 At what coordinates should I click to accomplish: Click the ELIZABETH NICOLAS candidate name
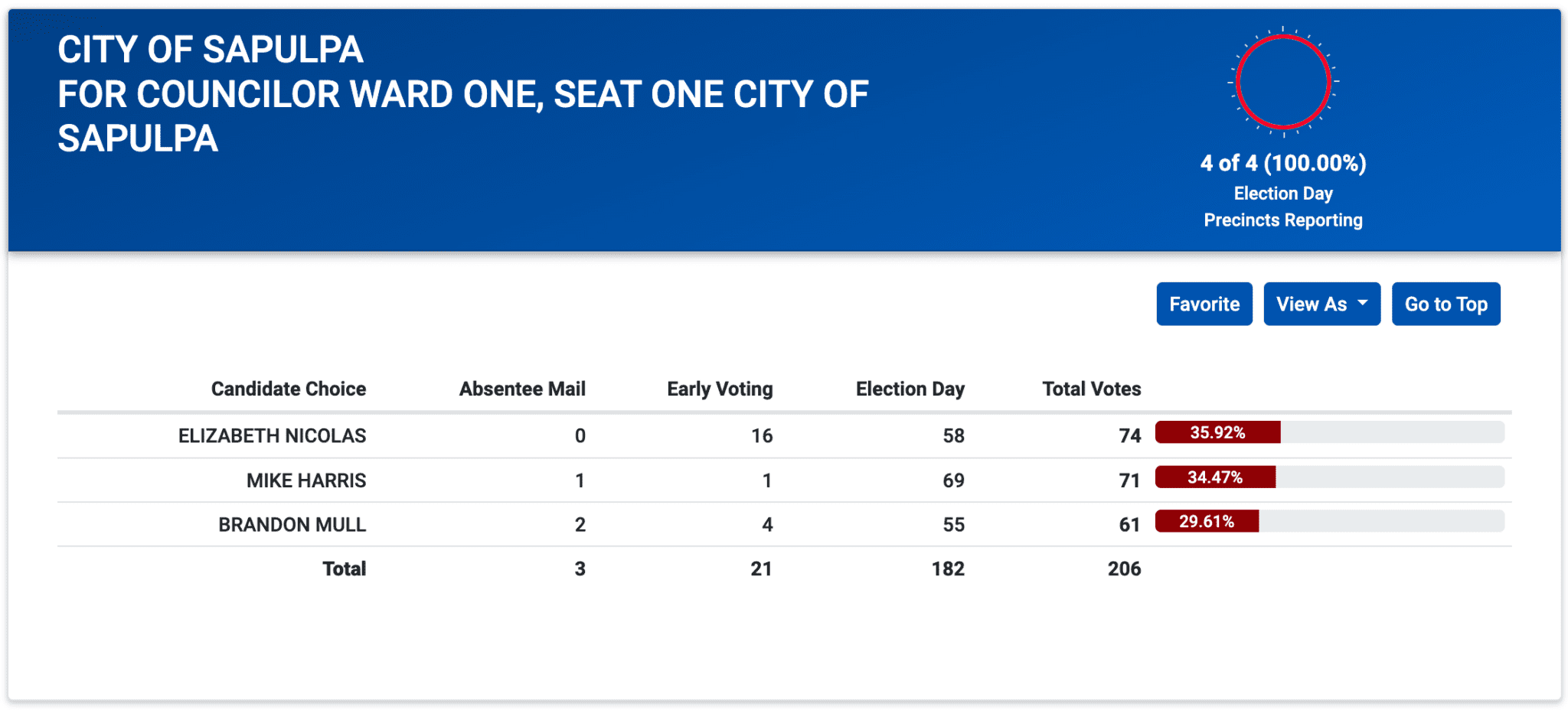pos(272,435)
